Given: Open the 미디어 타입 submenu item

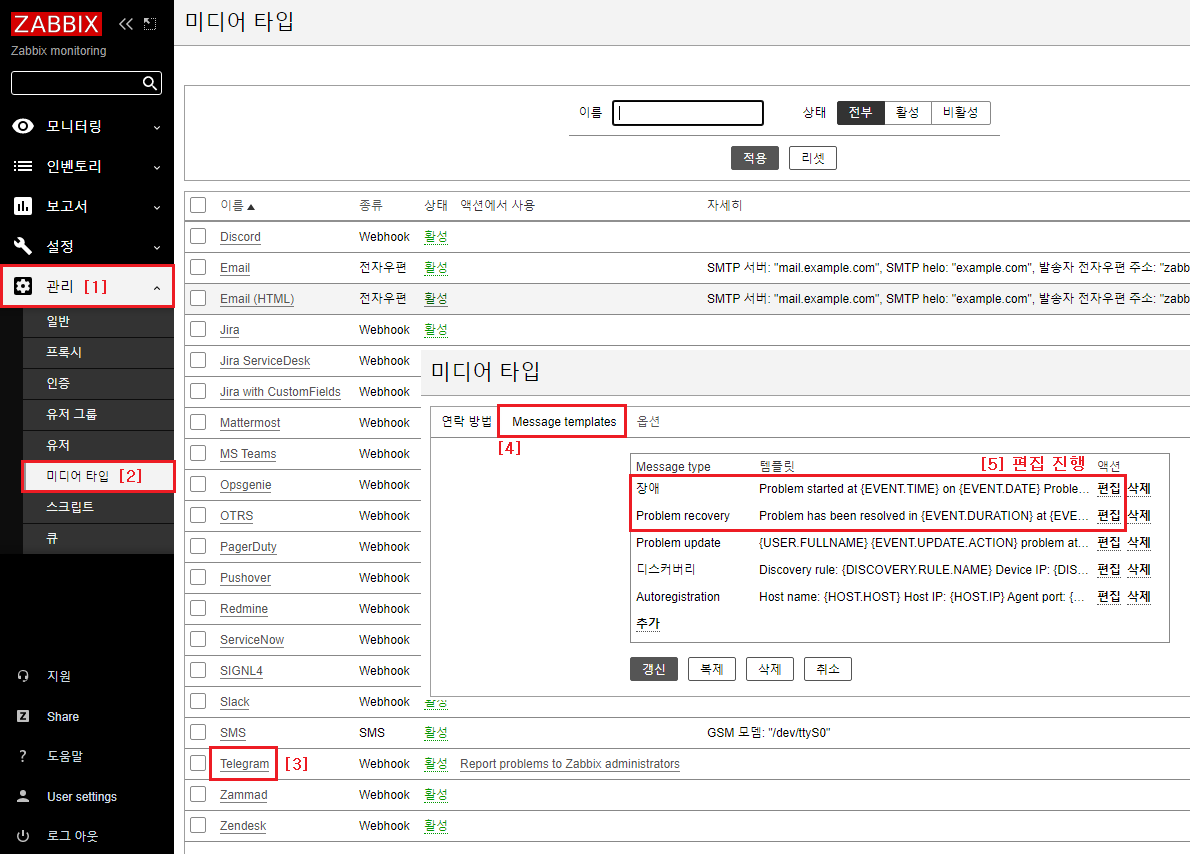Looking at the screenshot, I should coord(98,476).
